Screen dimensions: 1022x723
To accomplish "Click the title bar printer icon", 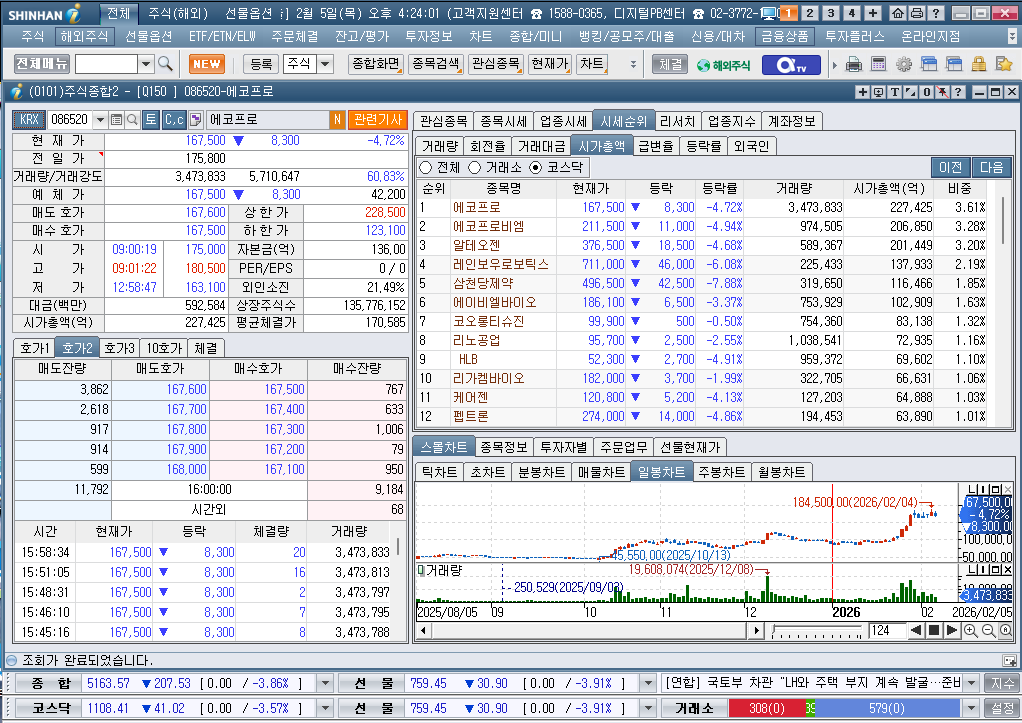I will pos(916,13).
